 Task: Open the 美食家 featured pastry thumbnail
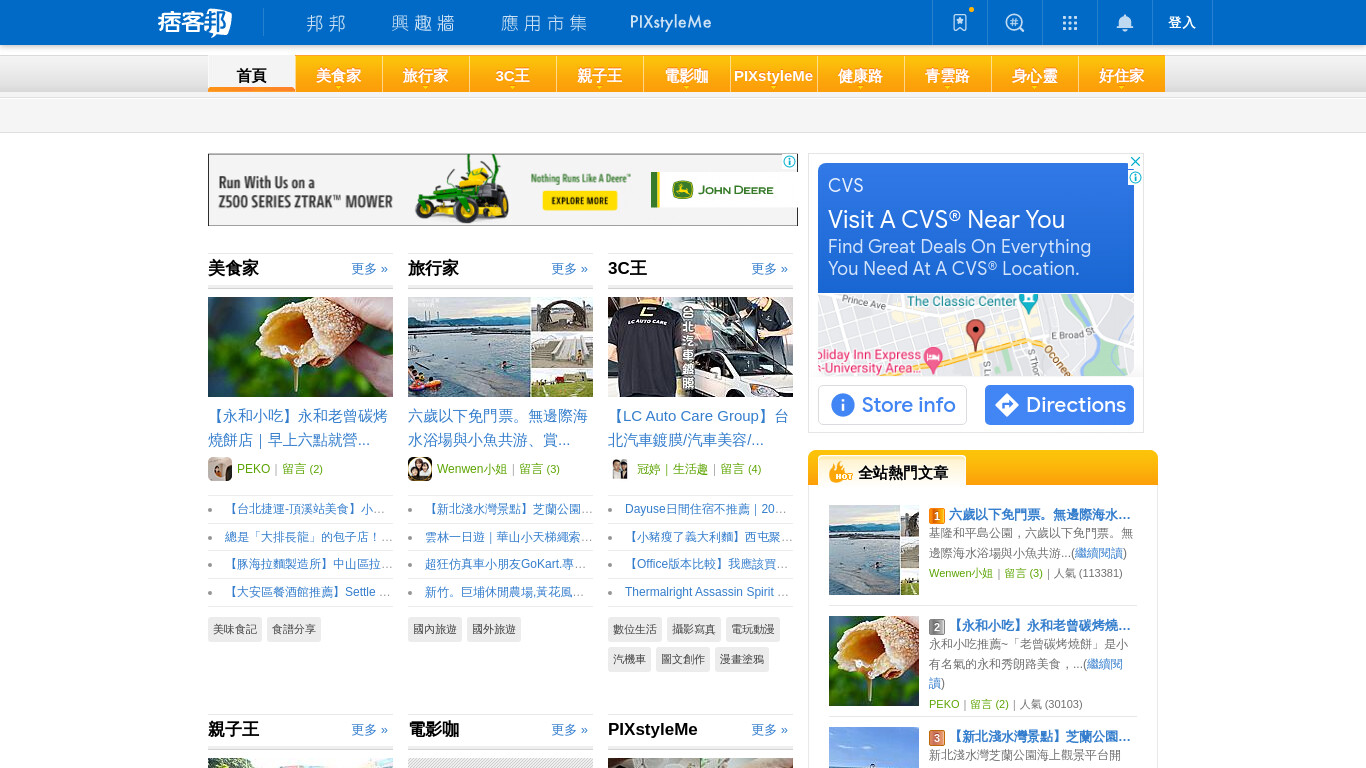(300, 347)
